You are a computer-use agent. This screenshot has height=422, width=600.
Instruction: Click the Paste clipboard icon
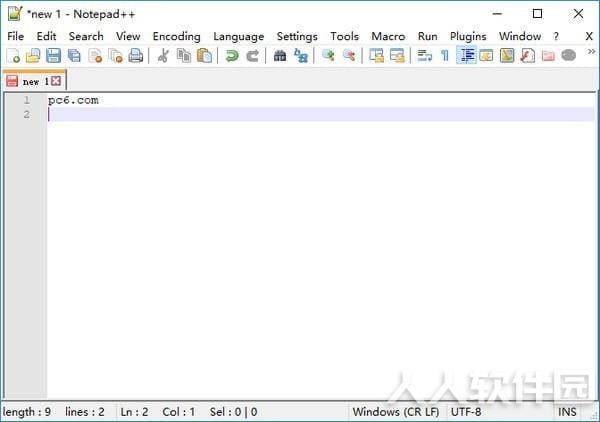pyautogui.click(x=204, y=56)
